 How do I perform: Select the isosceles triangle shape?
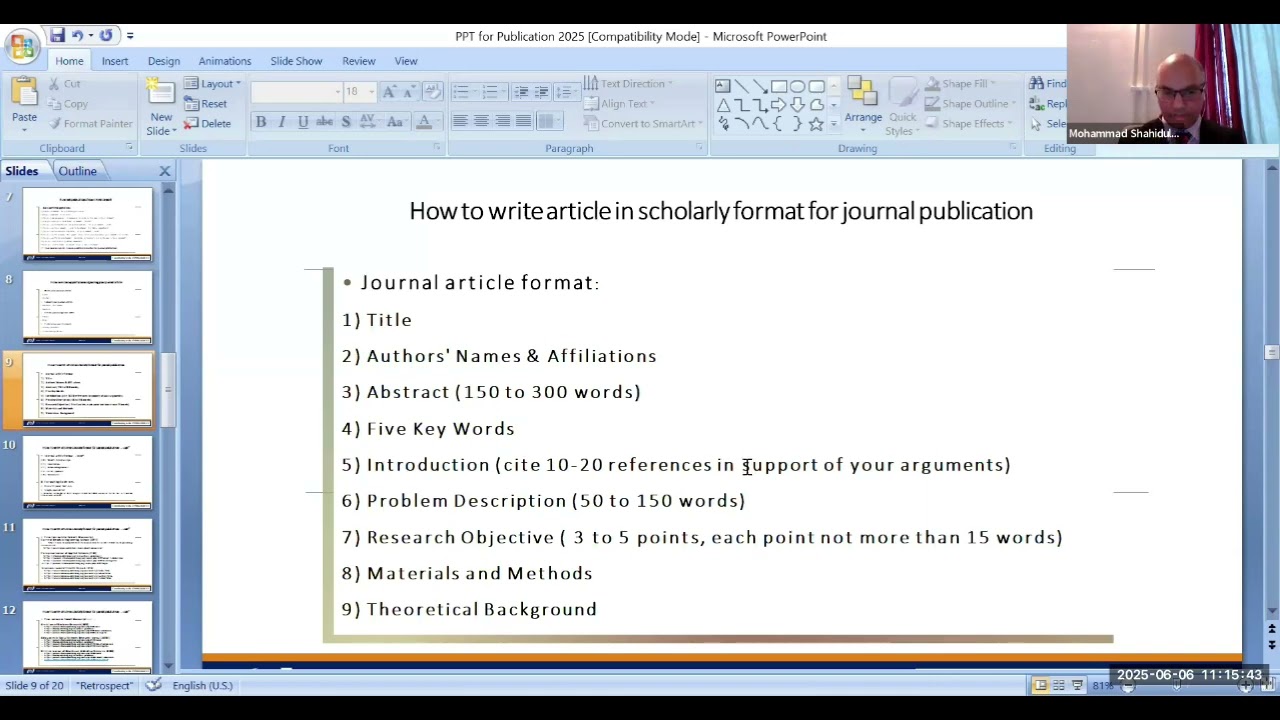coord(723,105)
